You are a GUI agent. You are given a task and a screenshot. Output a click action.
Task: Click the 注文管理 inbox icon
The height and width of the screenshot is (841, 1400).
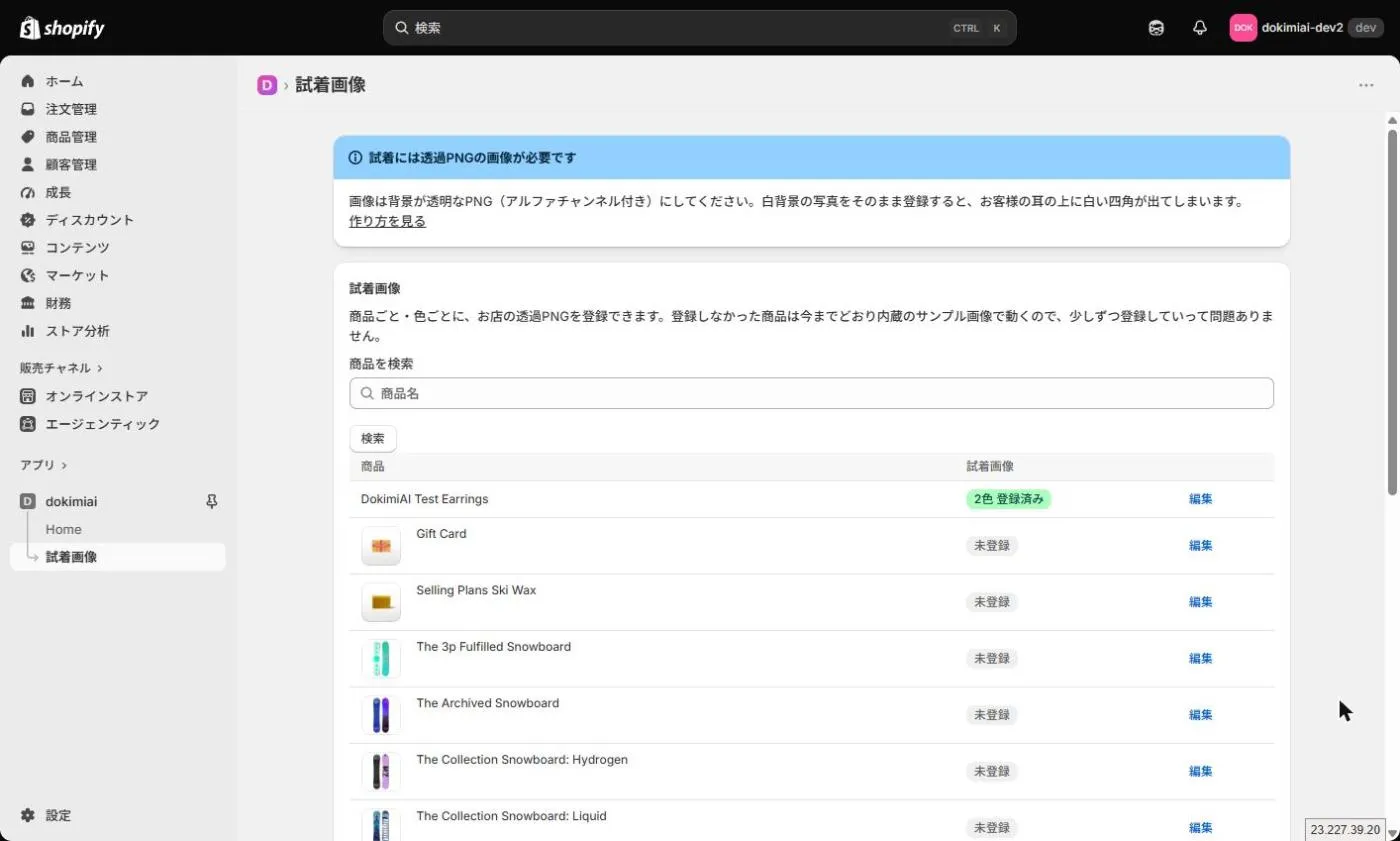tap(28, 109)
